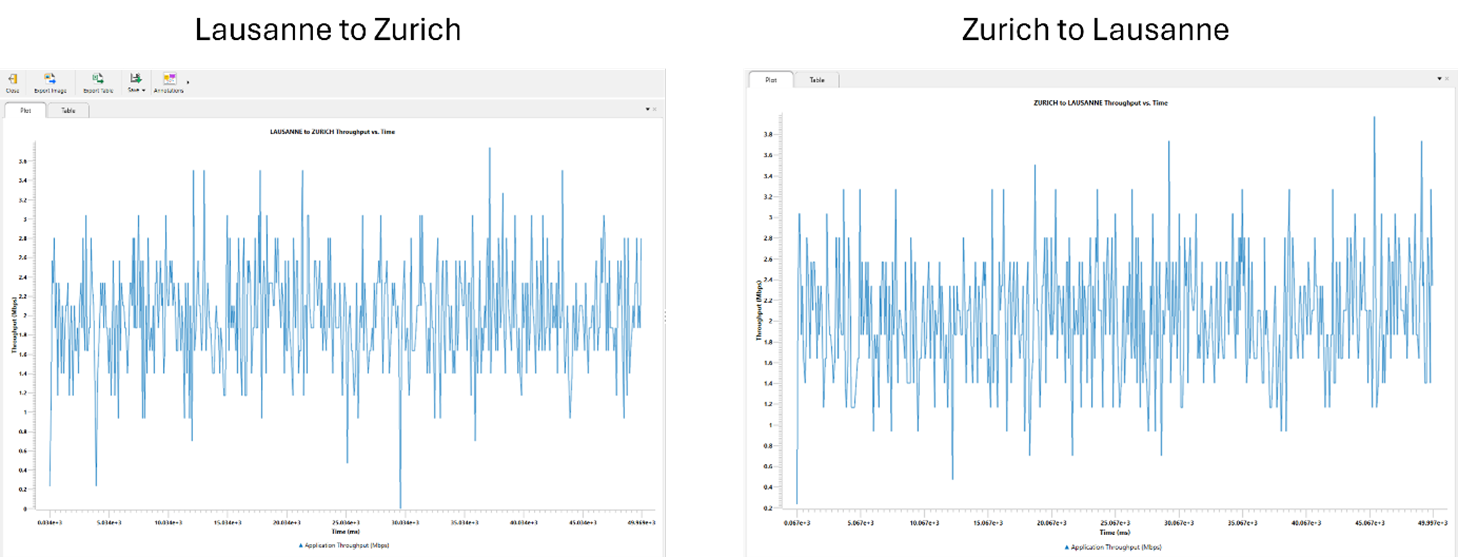This screenshot has height=557, width=1458.
Task: Click the Close icon in the toolbar
Action: pyautogui.click(x=12, y=79)
